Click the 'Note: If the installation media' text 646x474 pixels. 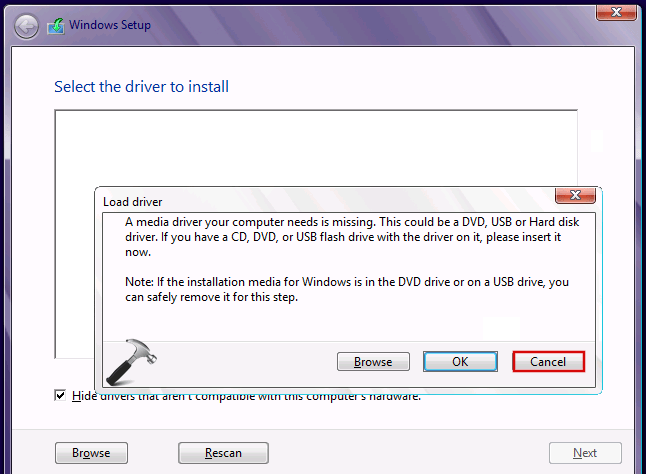[x=347, y=290]
